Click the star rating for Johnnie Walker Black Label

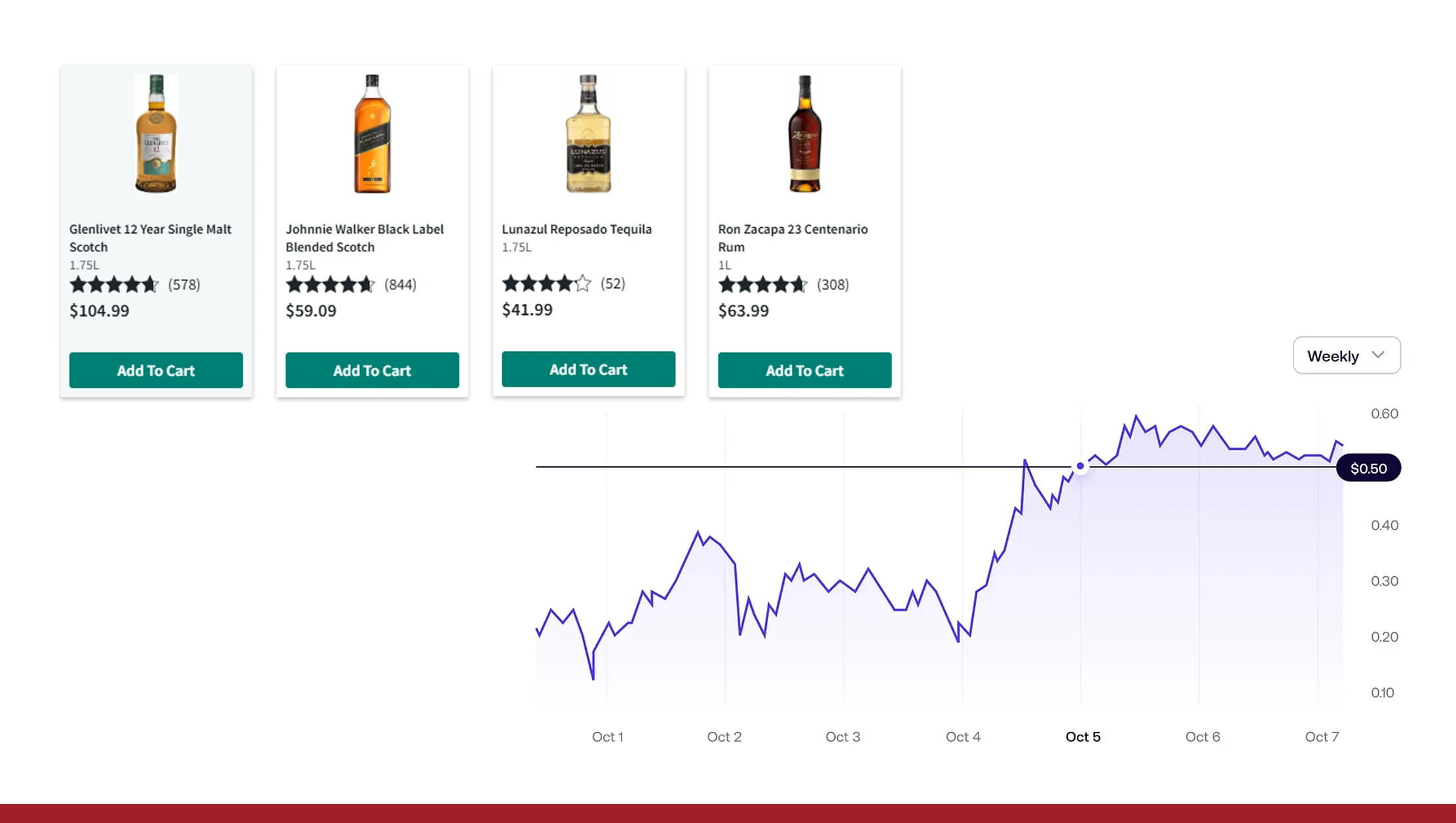coord(331,285)
